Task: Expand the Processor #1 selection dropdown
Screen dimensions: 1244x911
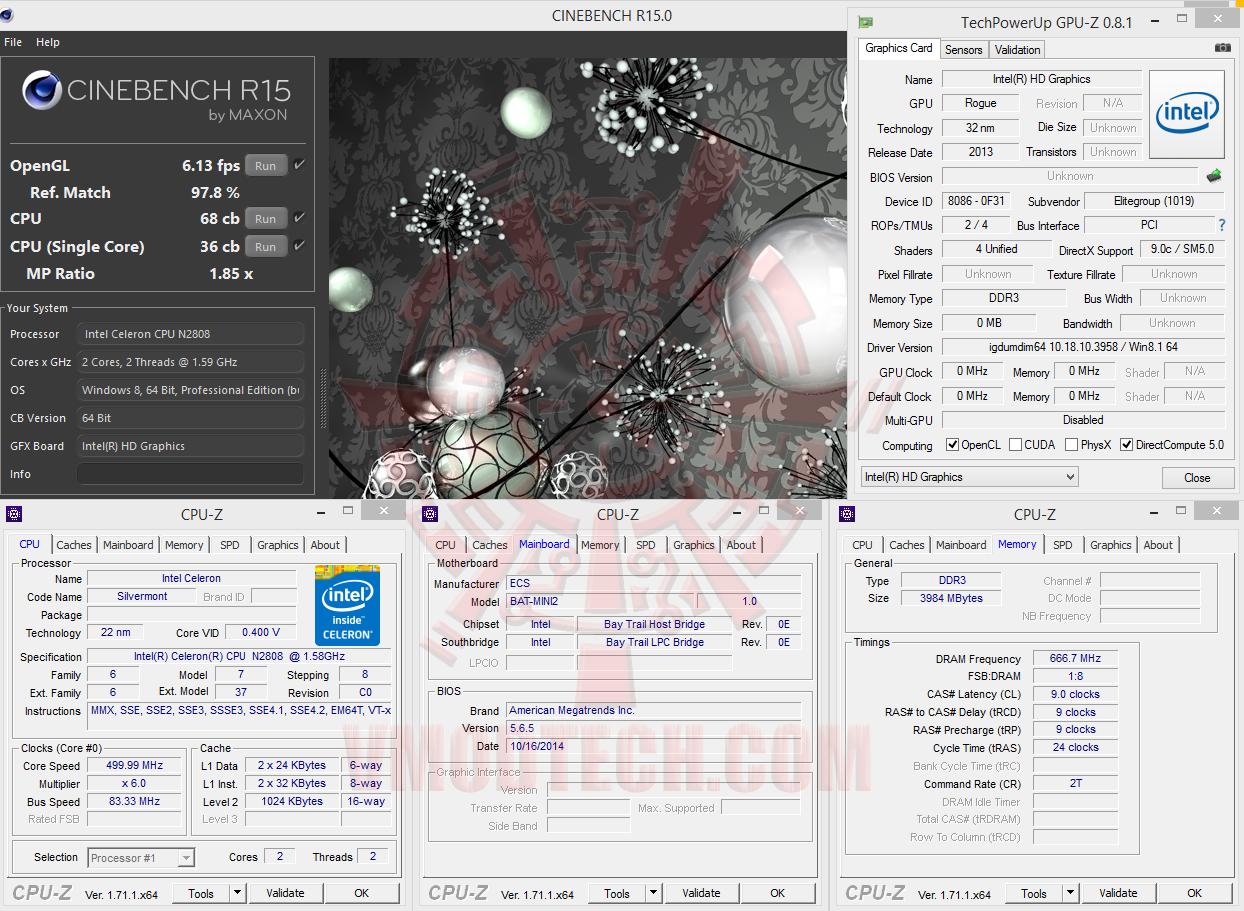Action: 185,858
